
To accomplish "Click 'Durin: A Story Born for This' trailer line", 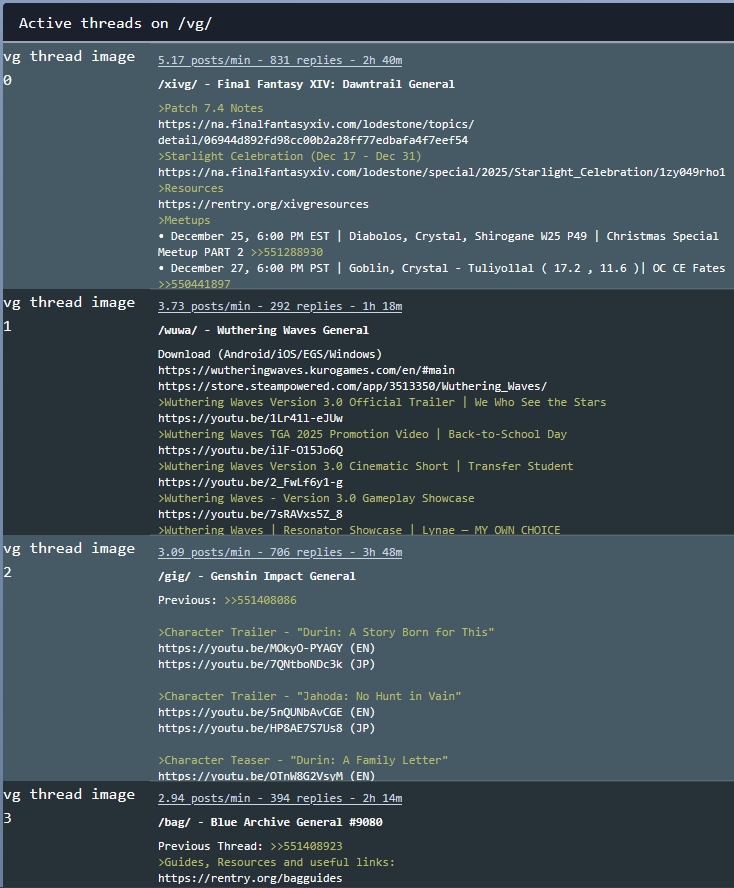I will tap(326, 632).
